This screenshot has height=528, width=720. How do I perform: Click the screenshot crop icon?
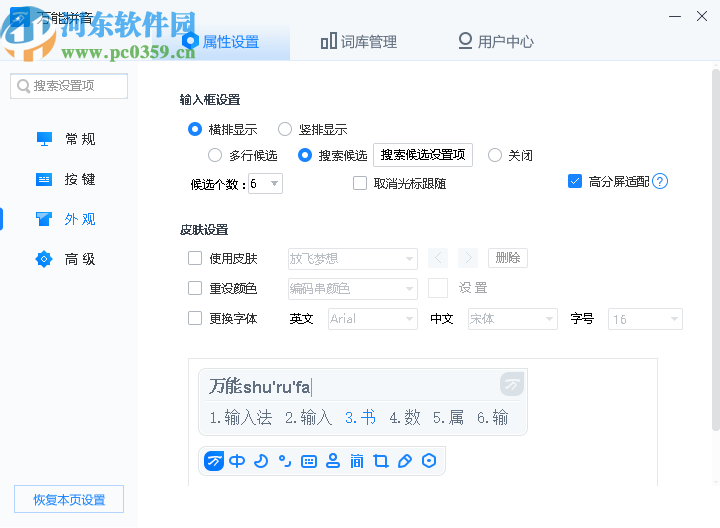(381, 461)
